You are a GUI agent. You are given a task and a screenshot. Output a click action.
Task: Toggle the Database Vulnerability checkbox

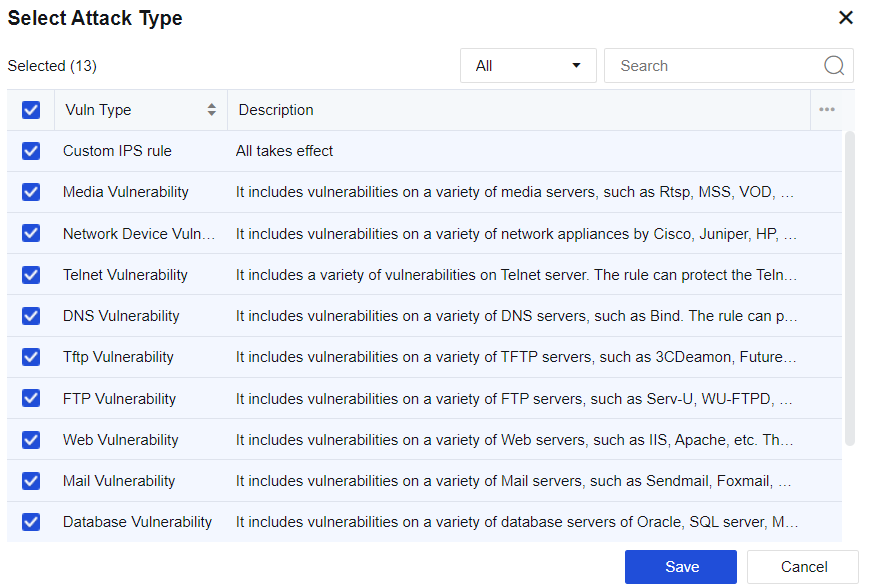(x=31, y=522)
